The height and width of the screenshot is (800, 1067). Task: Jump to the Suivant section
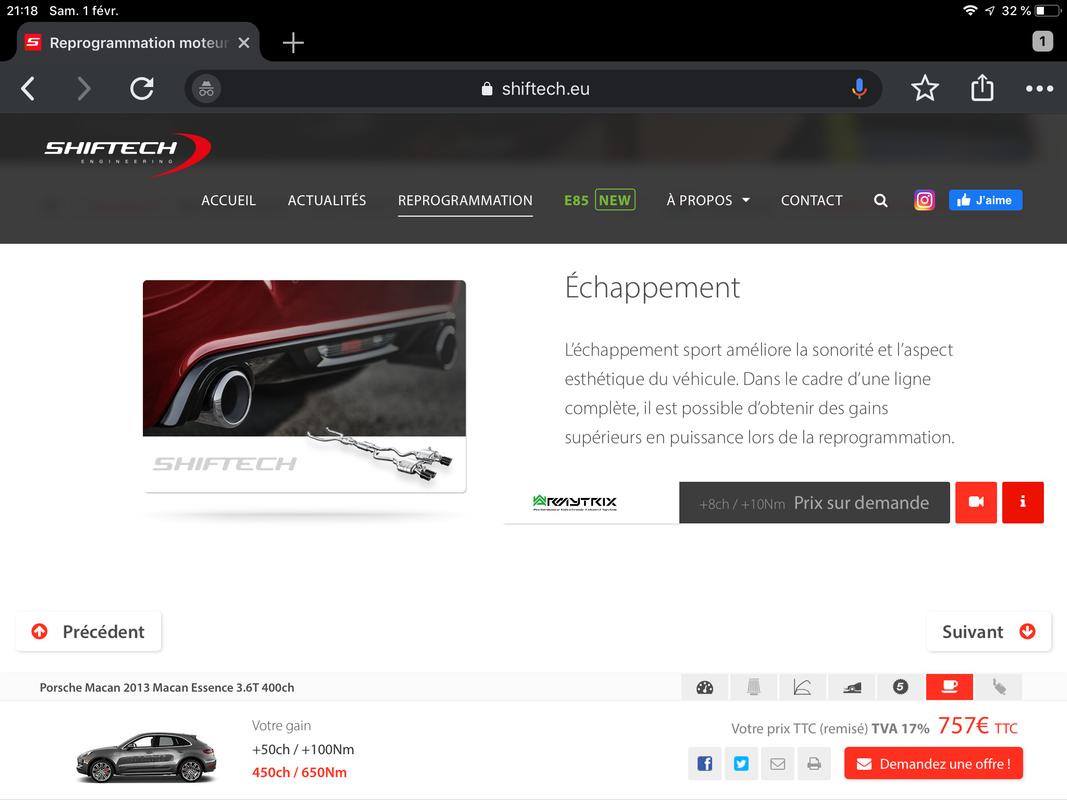point(989,632)
